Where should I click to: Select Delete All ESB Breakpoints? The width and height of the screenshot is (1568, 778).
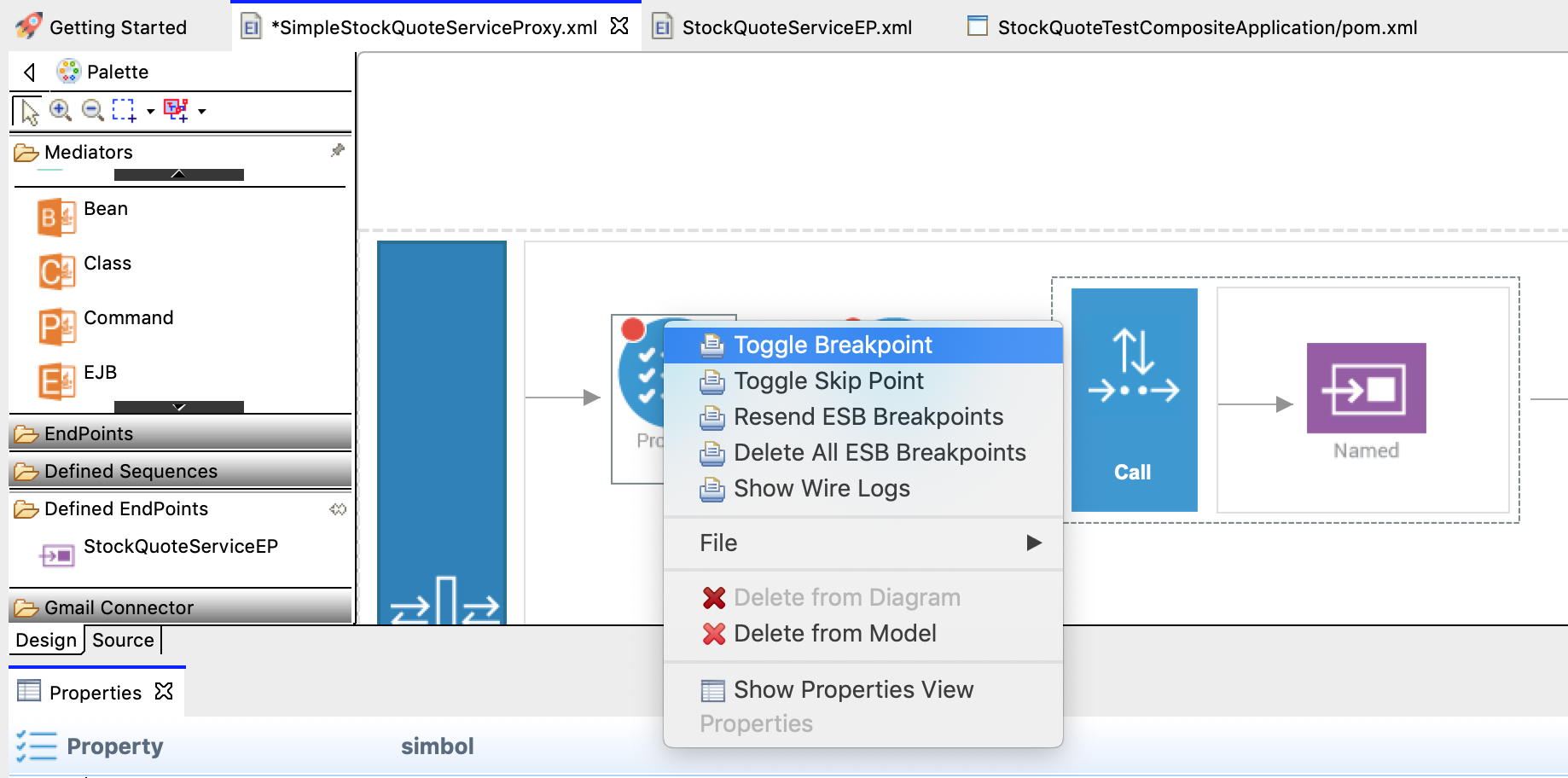click(862, 452)
